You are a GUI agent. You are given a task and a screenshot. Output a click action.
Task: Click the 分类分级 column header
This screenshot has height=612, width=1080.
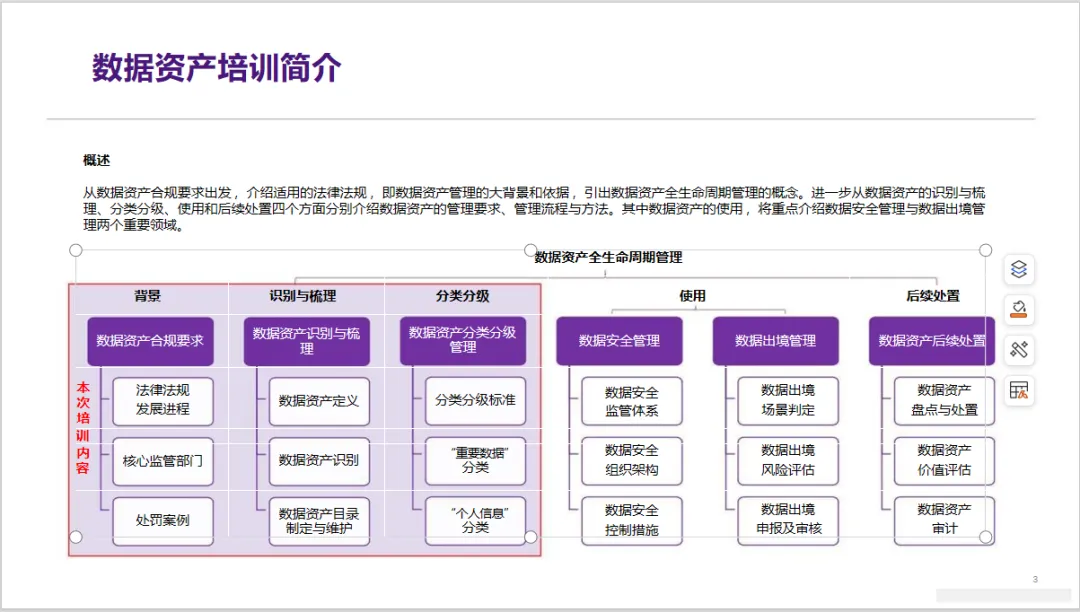(462, 296)
